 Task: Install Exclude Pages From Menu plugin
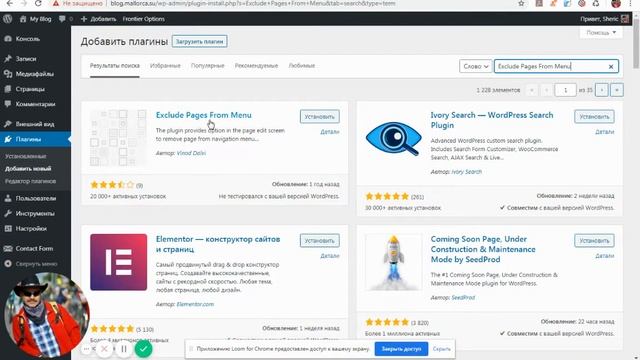tap(320, 116)
